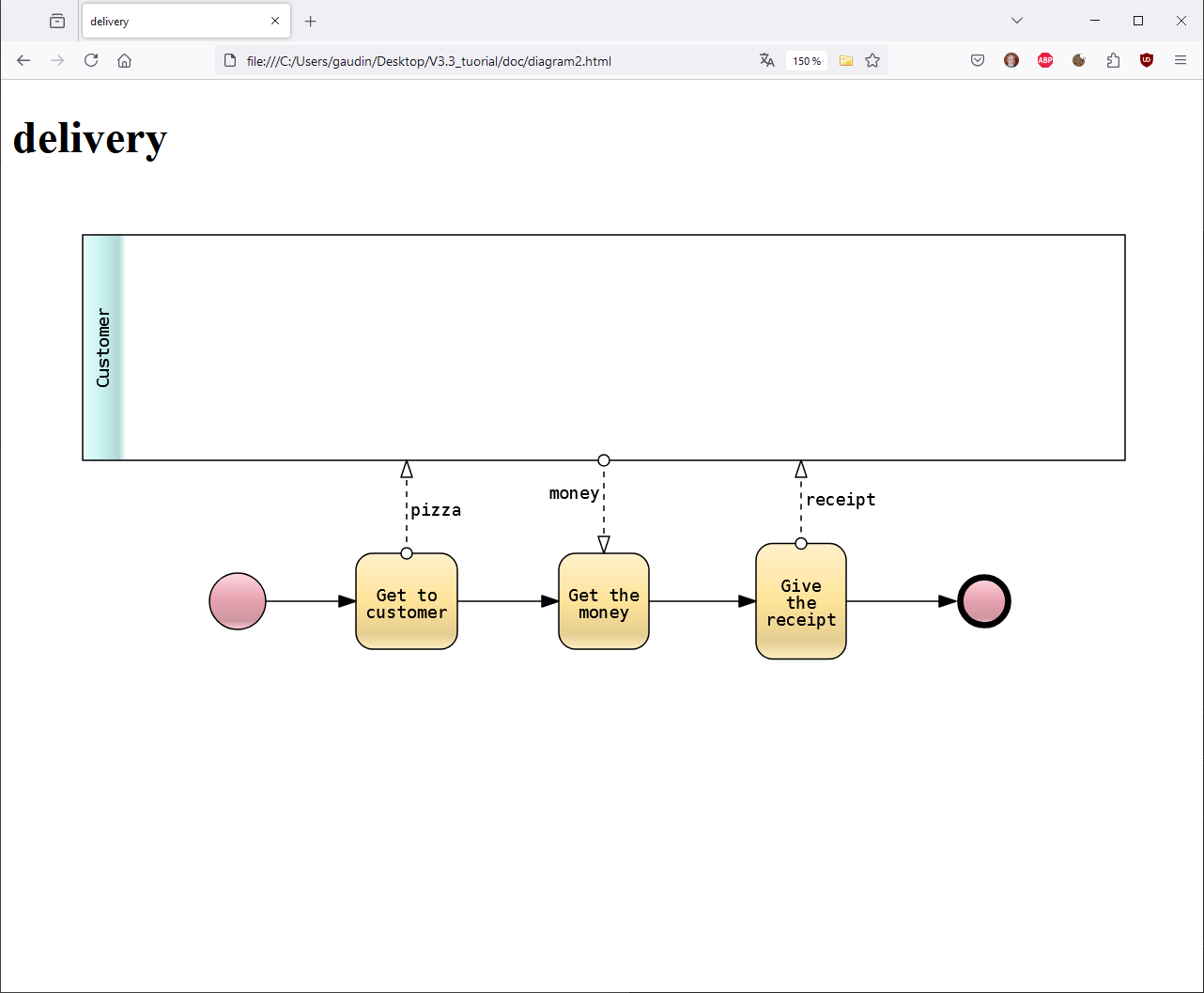Viewport: 1204px width, 993px height.
Task: Select the delivery tab
Action: click(169, 21)
